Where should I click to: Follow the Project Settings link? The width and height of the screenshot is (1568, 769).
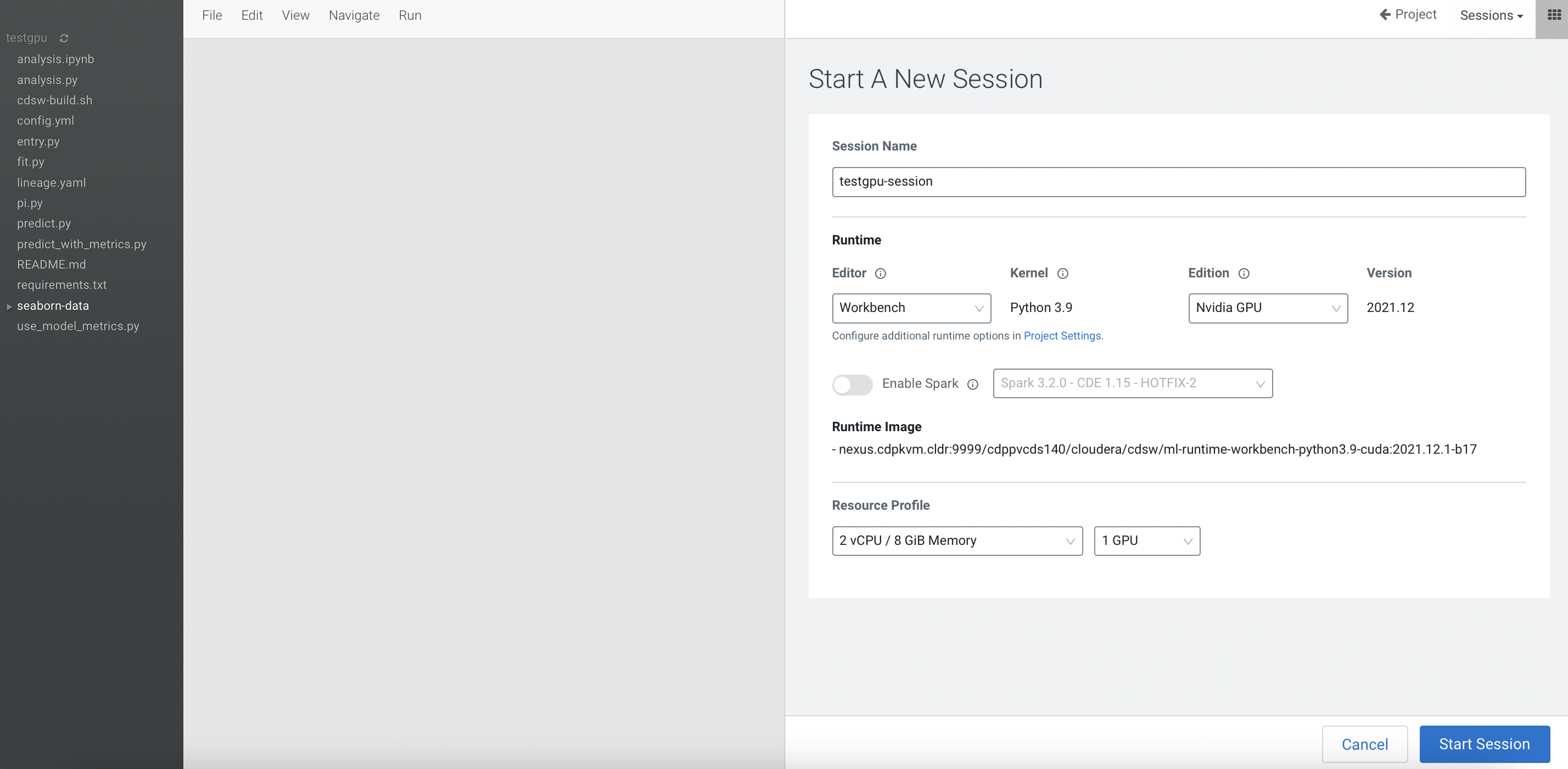pos(1062,336)
